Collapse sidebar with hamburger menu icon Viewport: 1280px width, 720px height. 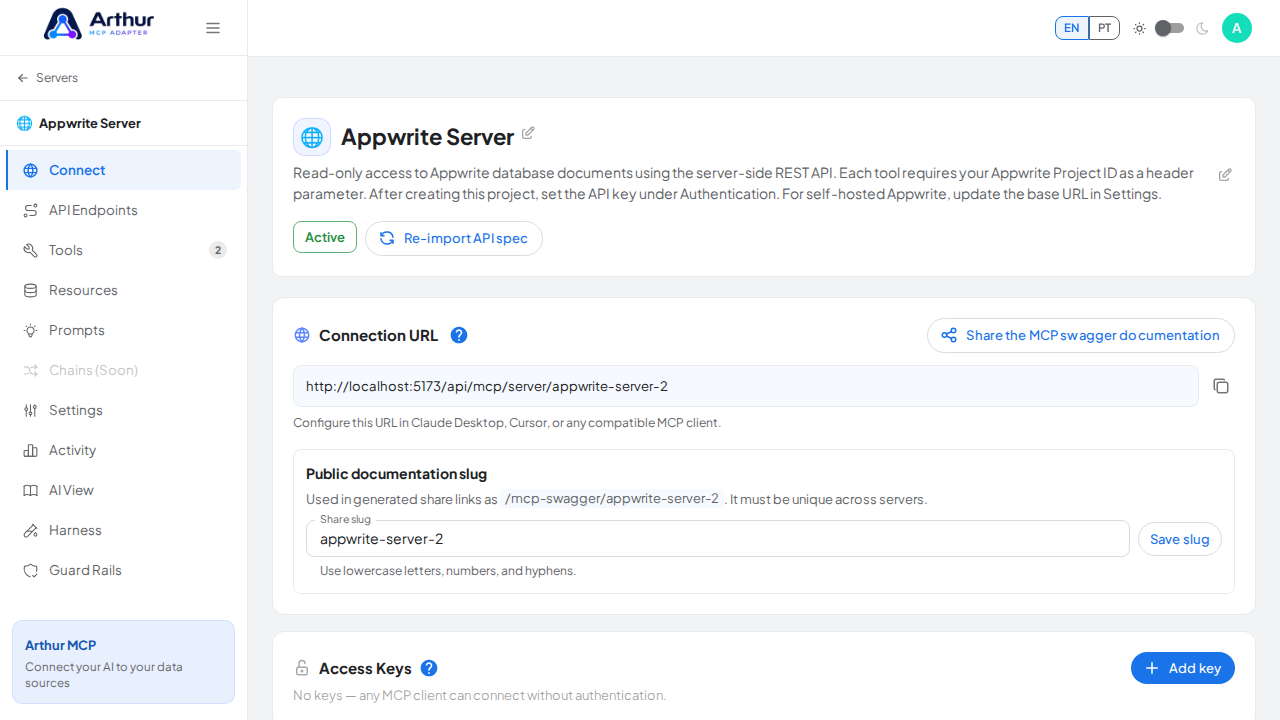click(213, 28)
